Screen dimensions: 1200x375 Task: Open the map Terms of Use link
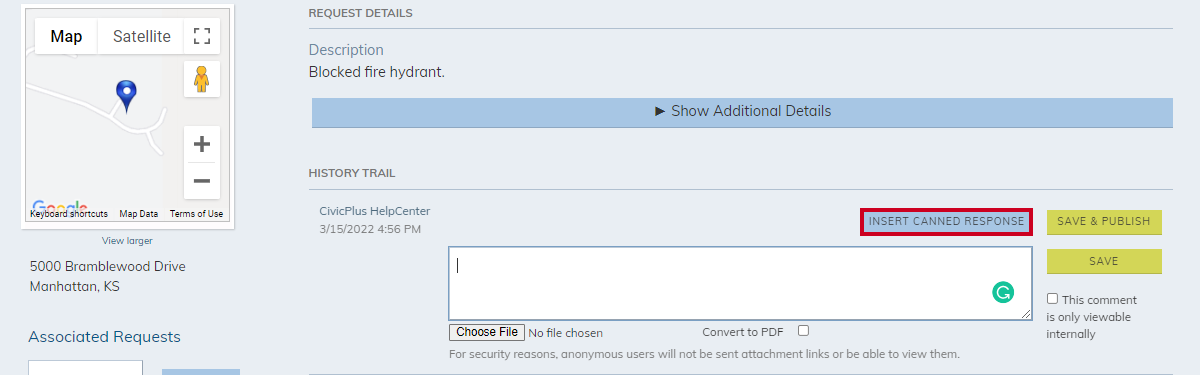click(x=196, y=214)
